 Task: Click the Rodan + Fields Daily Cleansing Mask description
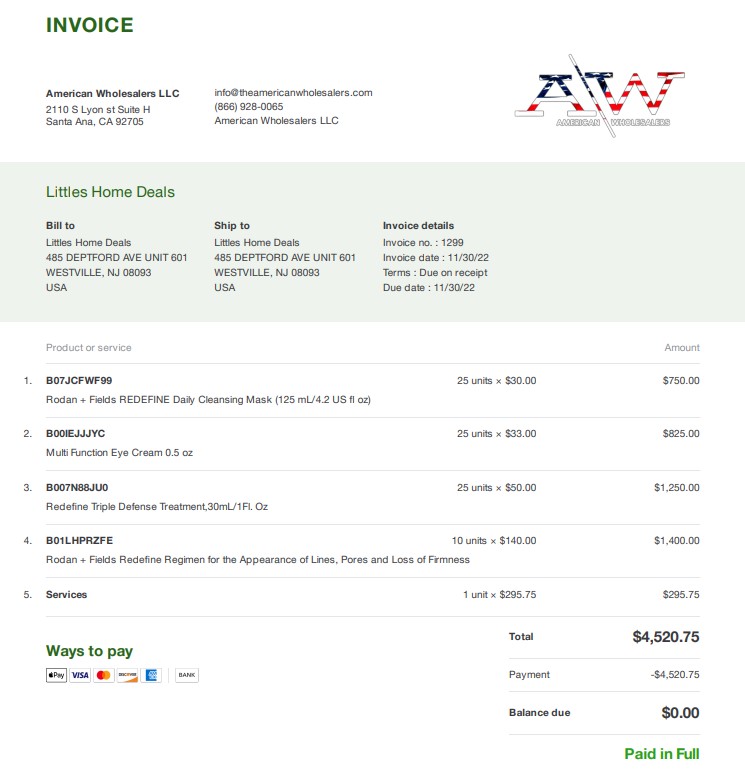point(208,400)
